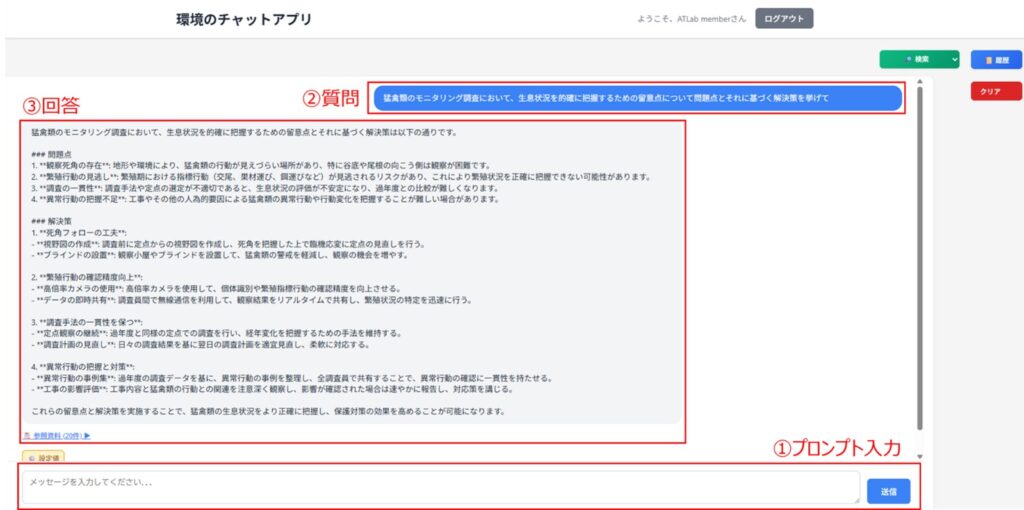Click the 環境のチャットアプリ title
1024x510 pixels.
[244, 19]
